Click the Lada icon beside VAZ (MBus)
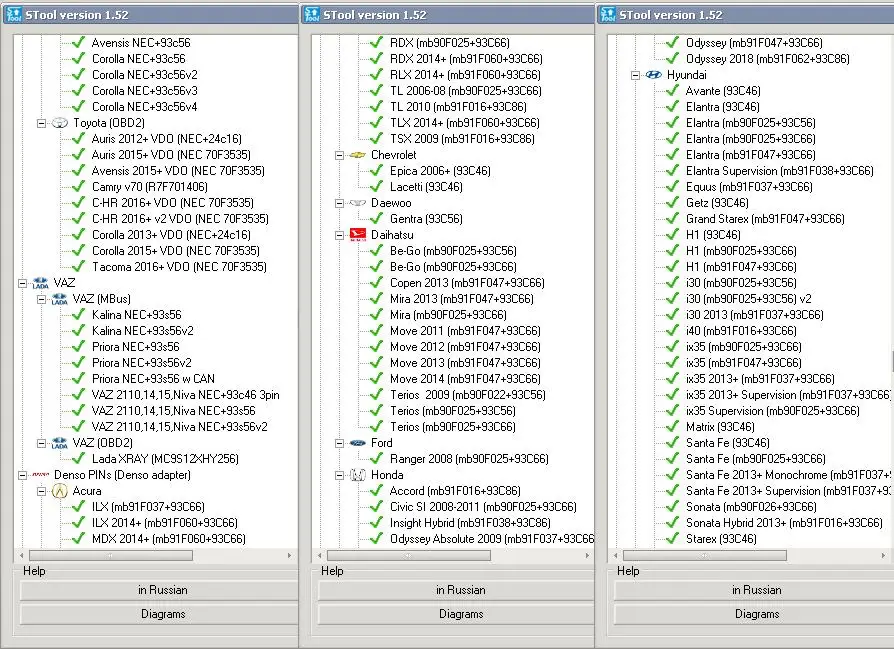894x649 pixels. click(60, 299)
